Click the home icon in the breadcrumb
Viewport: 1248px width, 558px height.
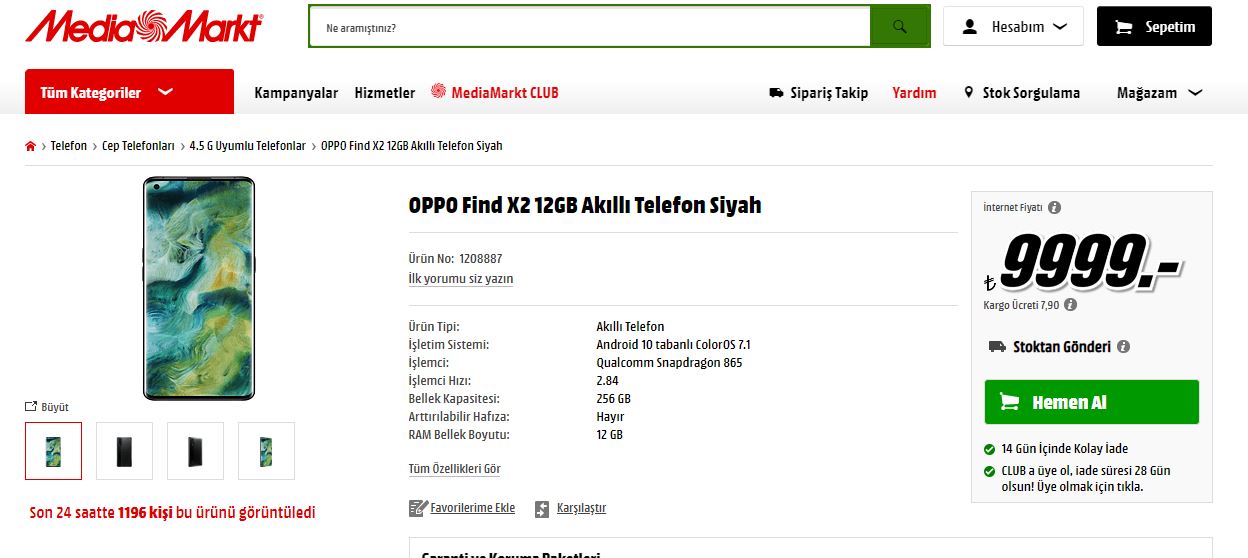[31, 146]
